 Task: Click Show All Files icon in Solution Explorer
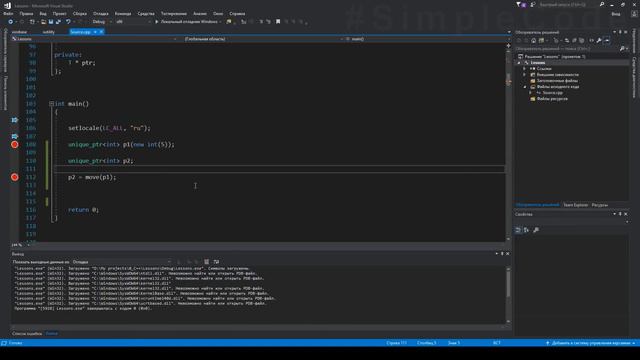tap(582, 40)
